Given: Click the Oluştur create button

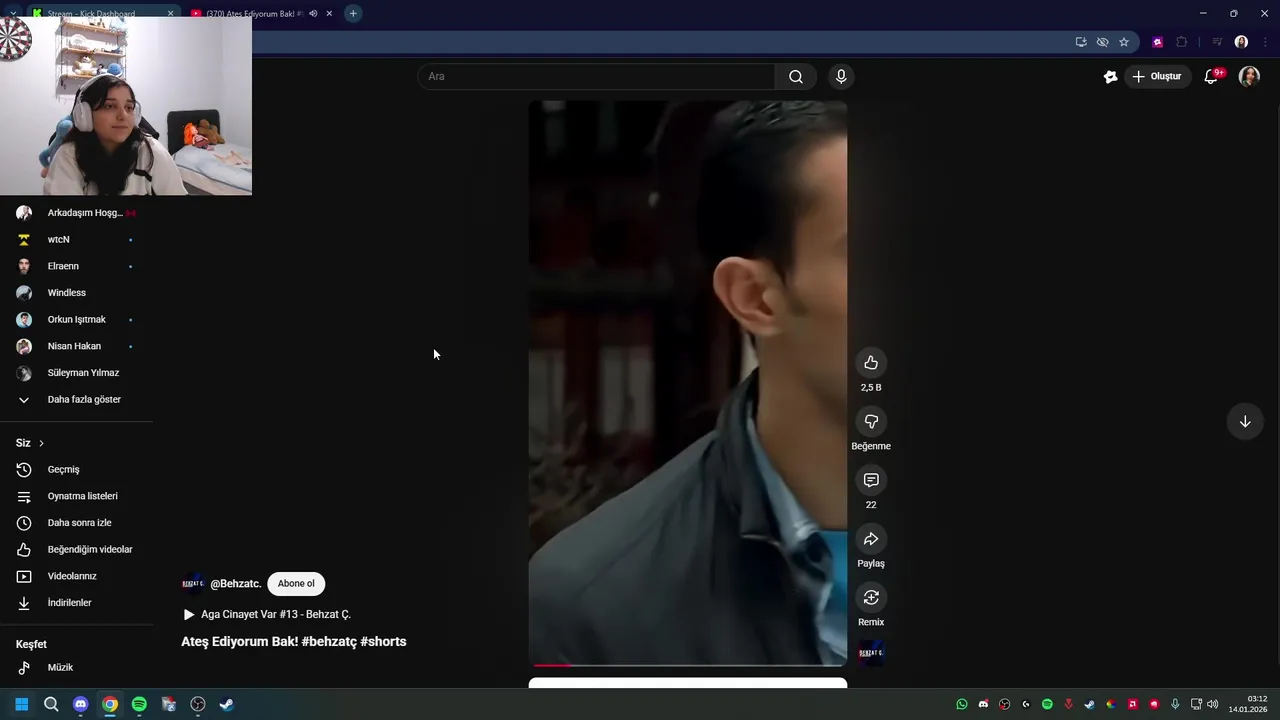Looking at the screenshot, I should click(1157, 77).
